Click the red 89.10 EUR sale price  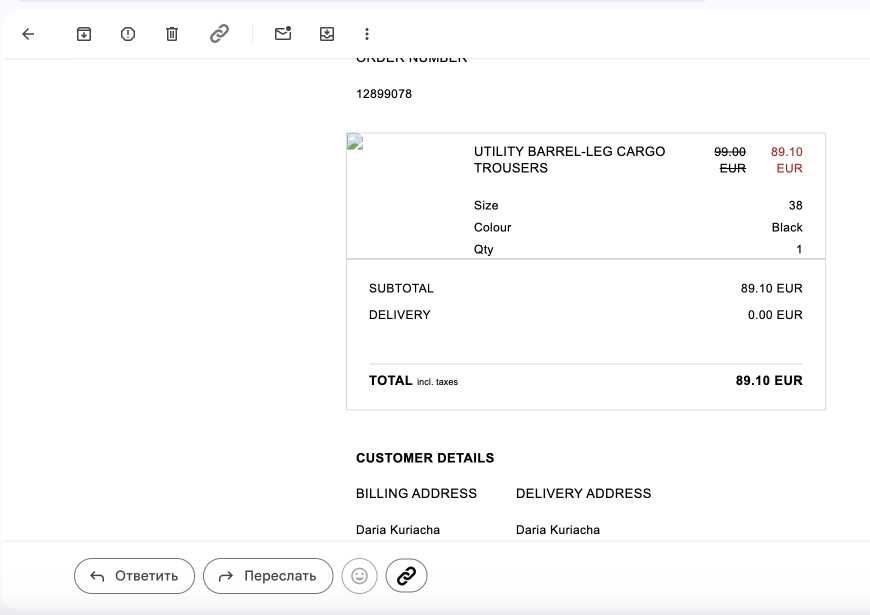click(787, 160)
